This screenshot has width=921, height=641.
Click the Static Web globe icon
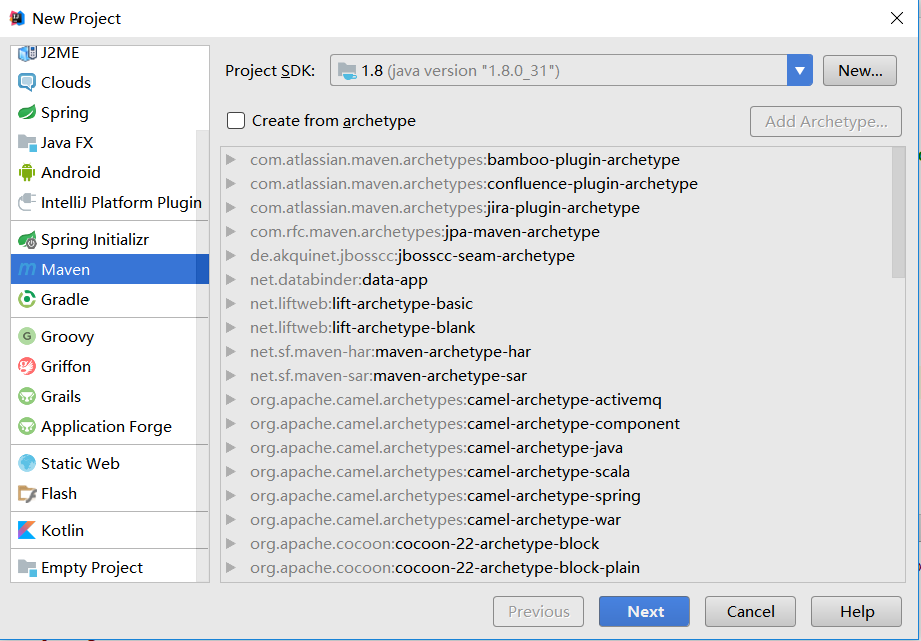[x=27, y=464]
